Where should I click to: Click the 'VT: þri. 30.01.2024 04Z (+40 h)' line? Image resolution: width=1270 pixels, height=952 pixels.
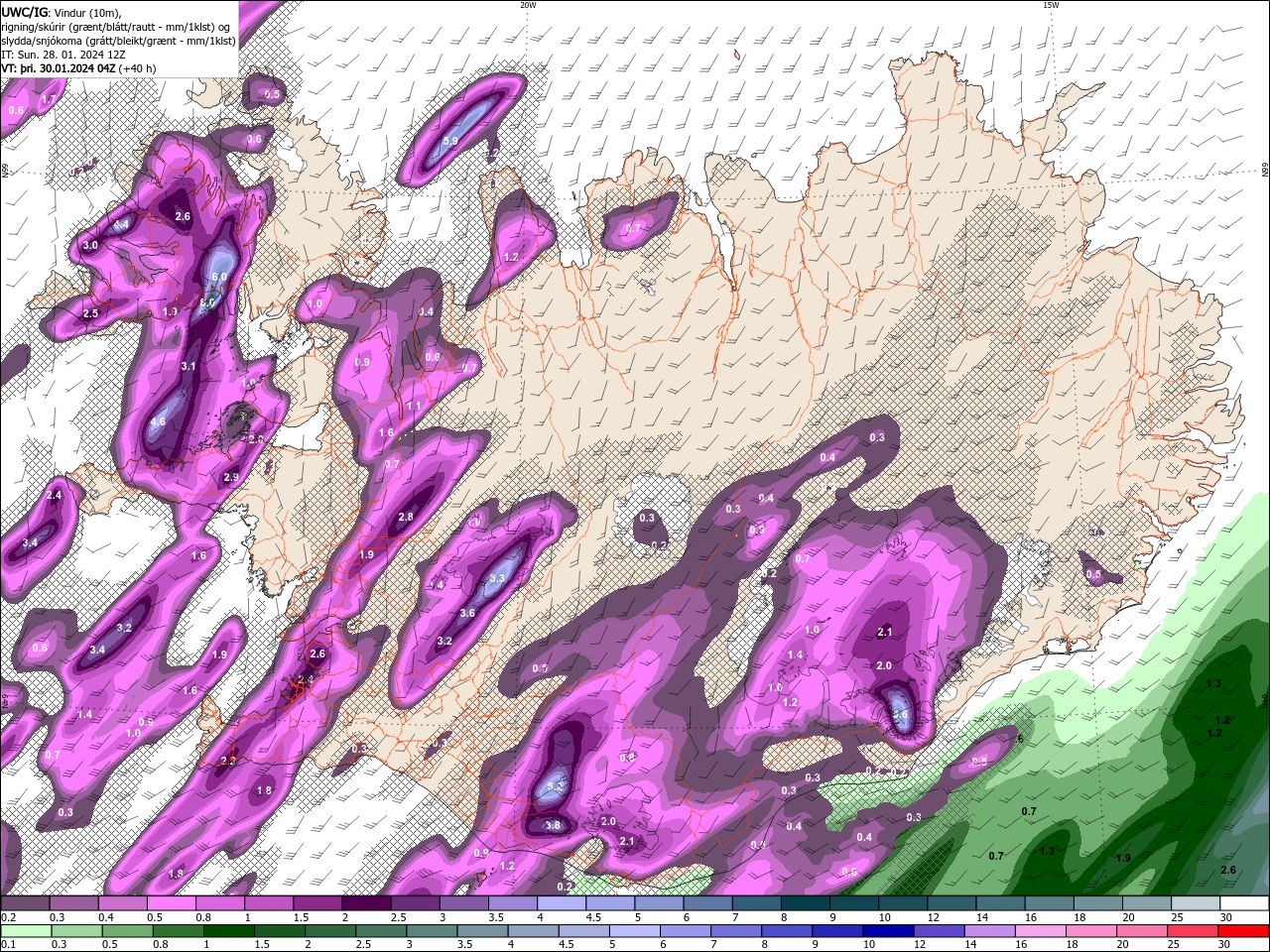[79, 68]
